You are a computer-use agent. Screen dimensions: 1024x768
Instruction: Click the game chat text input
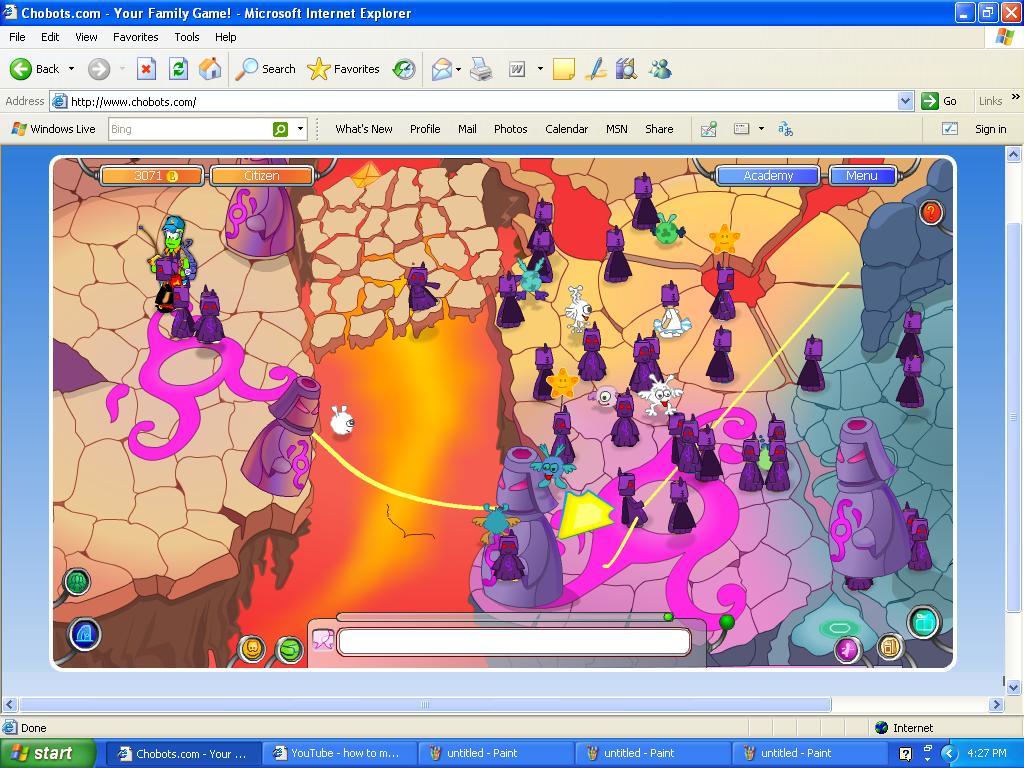(x=514, y=641)
